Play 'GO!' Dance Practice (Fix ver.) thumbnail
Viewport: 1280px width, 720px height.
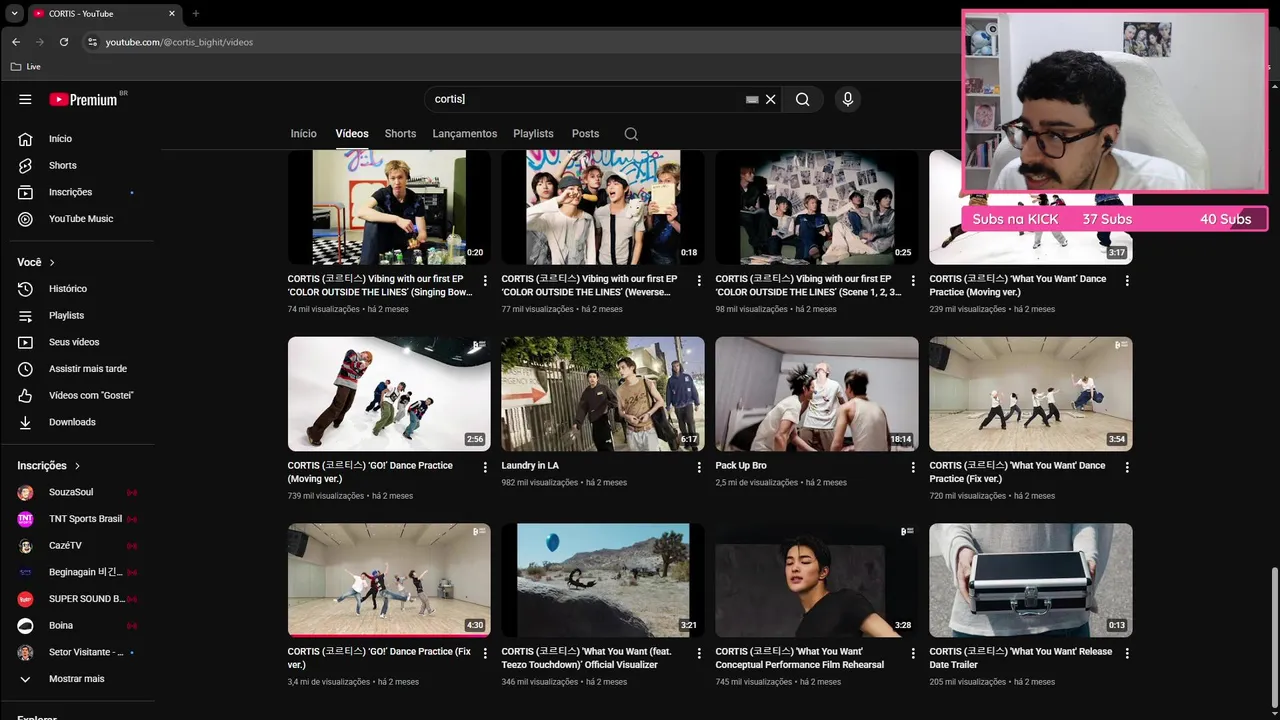pos(389,580)
